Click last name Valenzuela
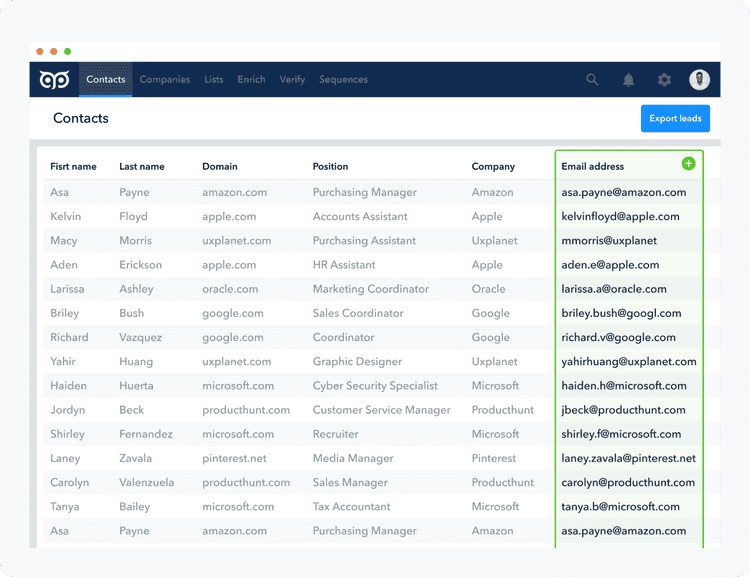Screen dimensions: 750x577 pos(146,482)
